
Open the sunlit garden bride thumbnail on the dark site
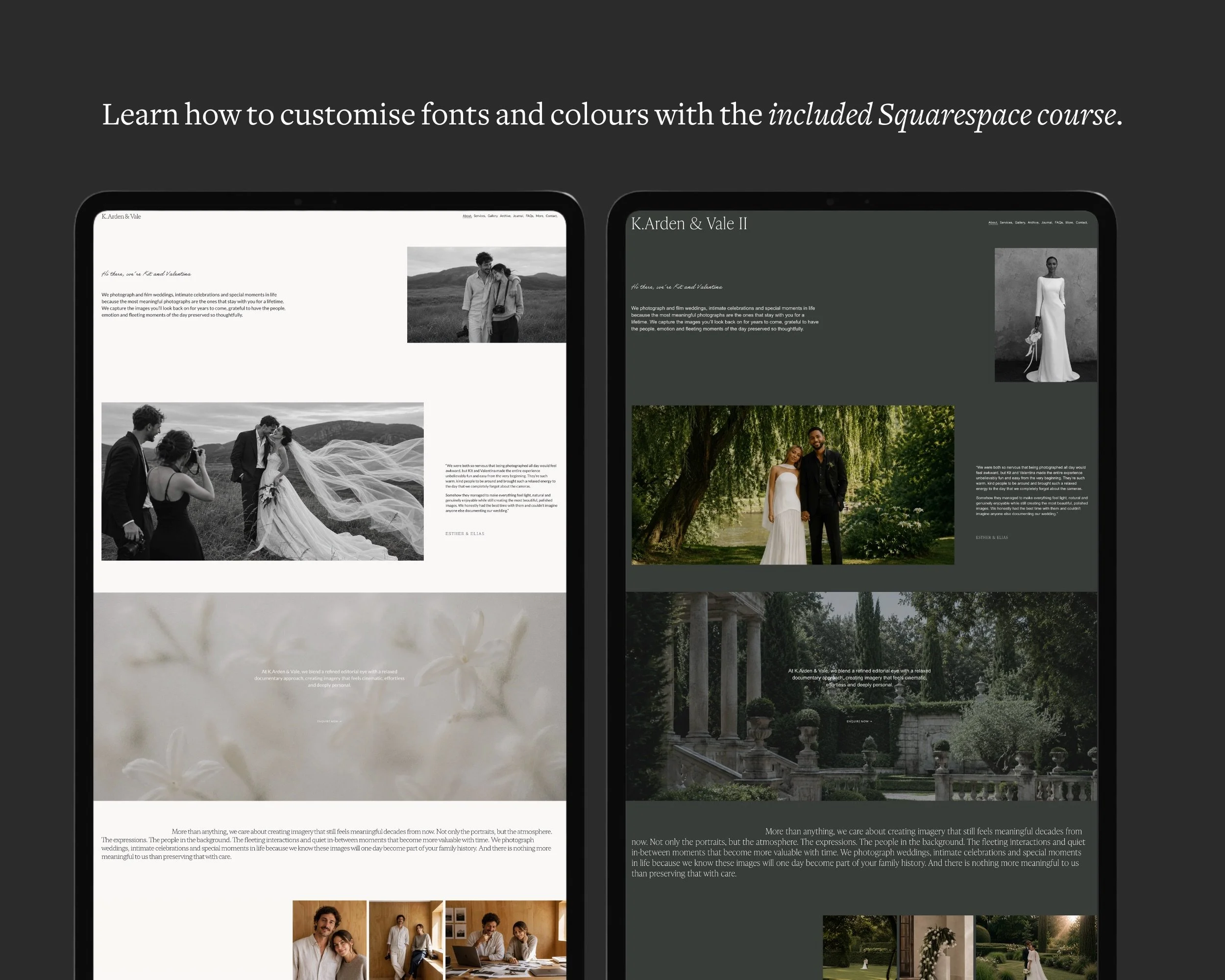[x=1036, y=948]
